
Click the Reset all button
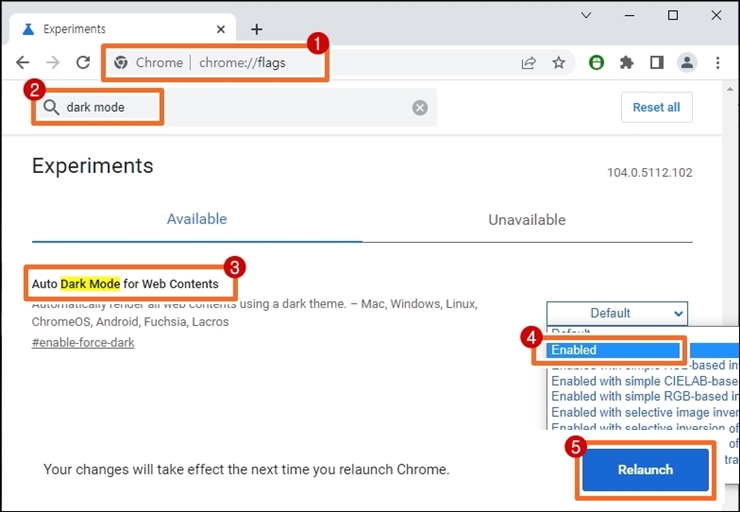pyautogui.click(x=656, y=107)
